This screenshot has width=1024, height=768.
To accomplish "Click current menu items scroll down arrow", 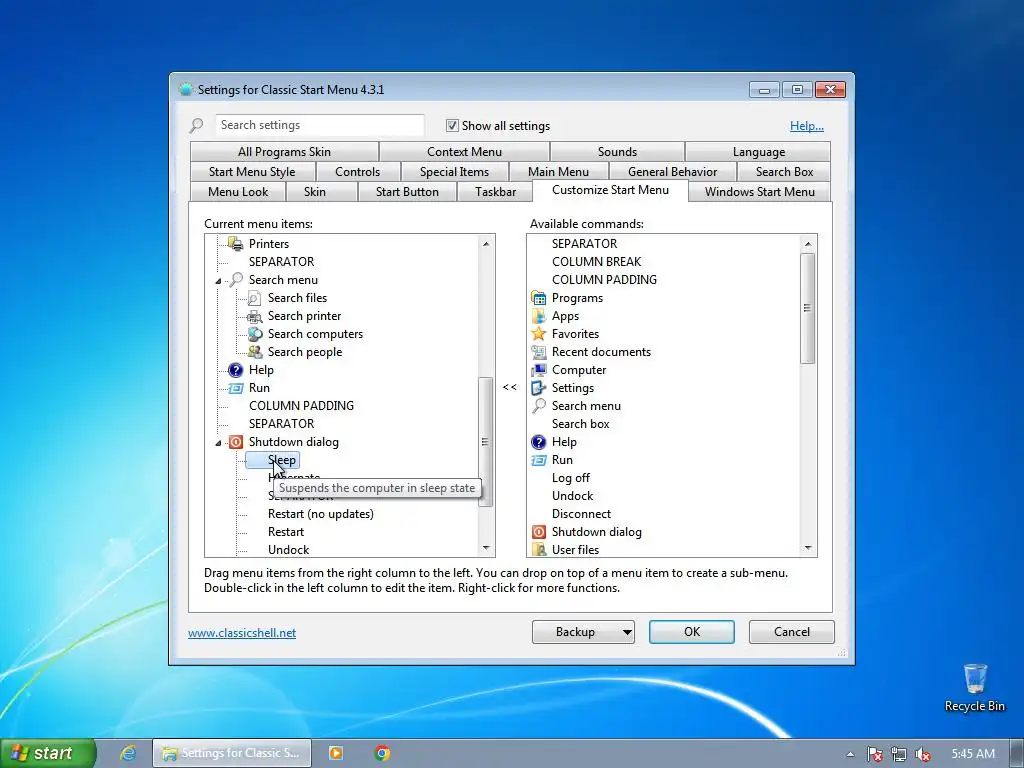I will coord(486,548).
